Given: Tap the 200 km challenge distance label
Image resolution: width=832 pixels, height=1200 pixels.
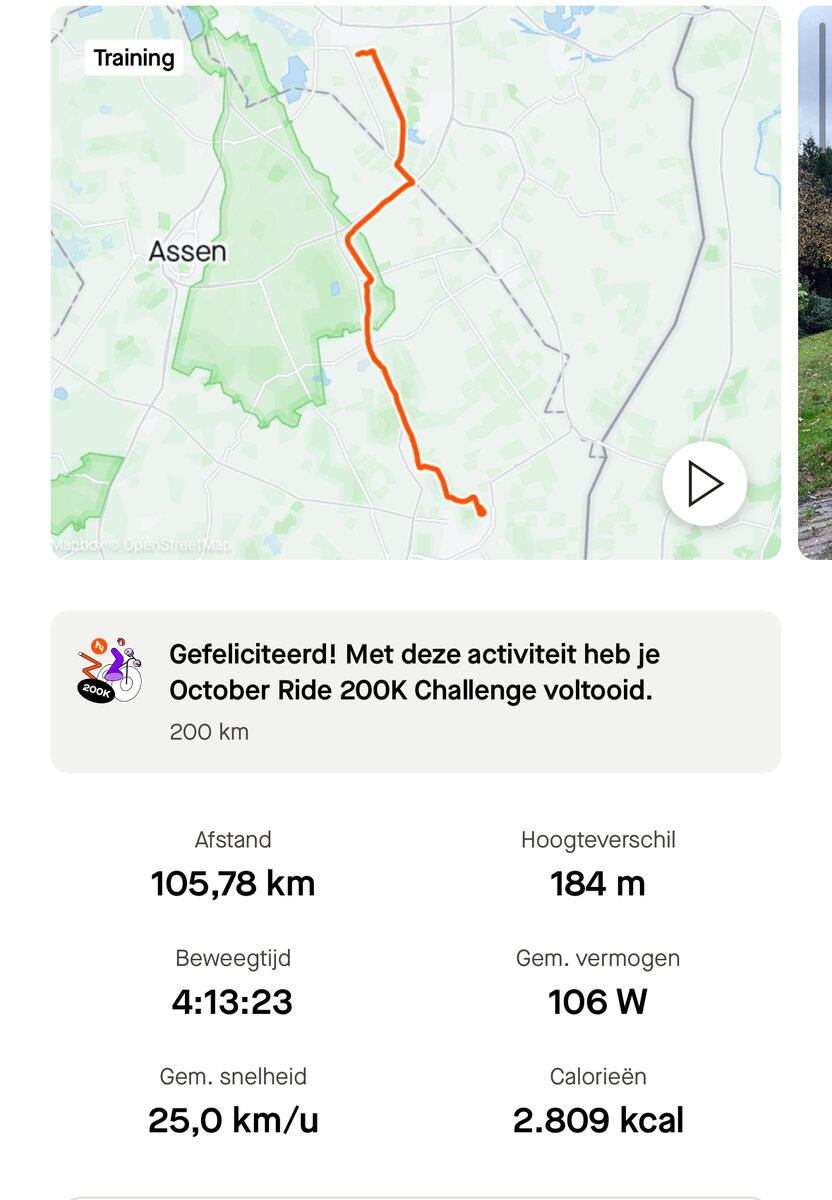Looking at the screenshot, I should click(209, 731).
